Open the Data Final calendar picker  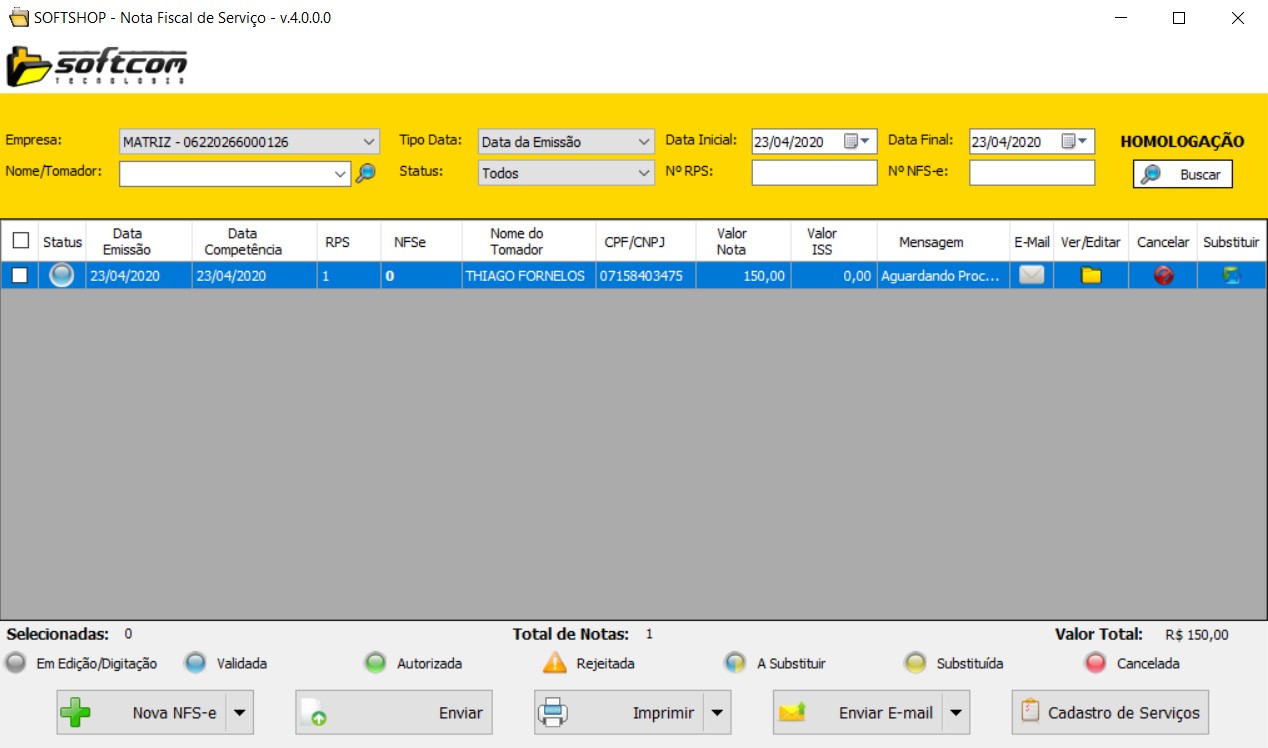point(1076,141)
